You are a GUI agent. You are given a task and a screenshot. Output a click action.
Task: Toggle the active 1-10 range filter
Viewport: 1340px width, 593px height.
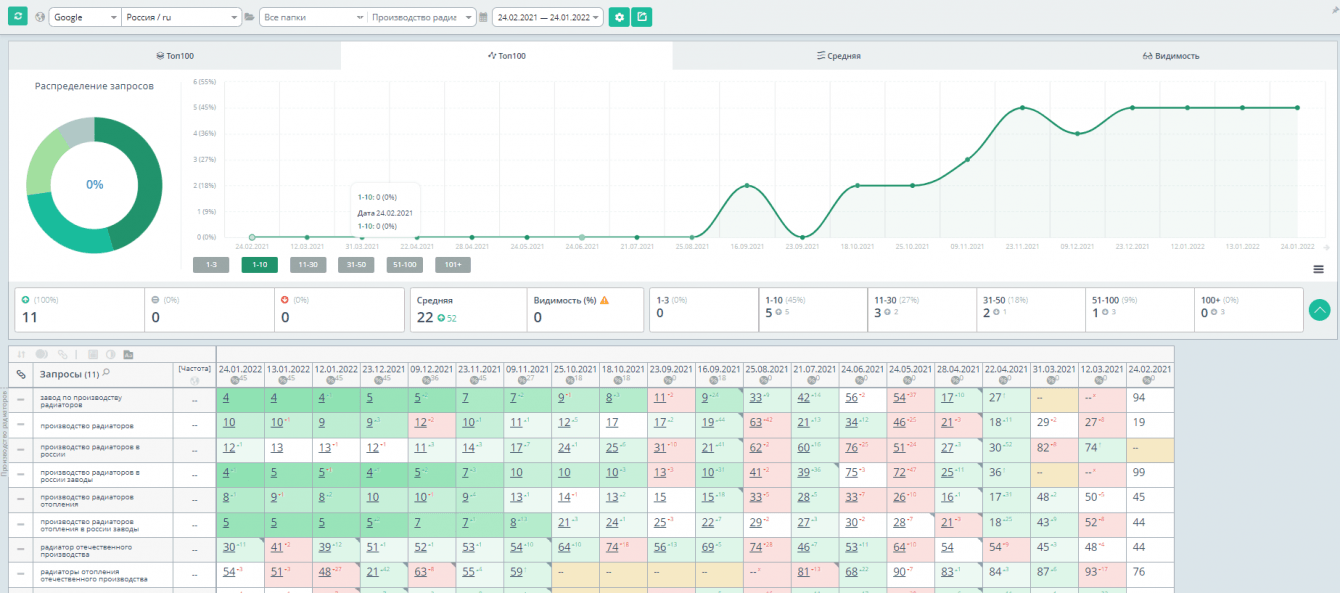[x=259, y=265]
